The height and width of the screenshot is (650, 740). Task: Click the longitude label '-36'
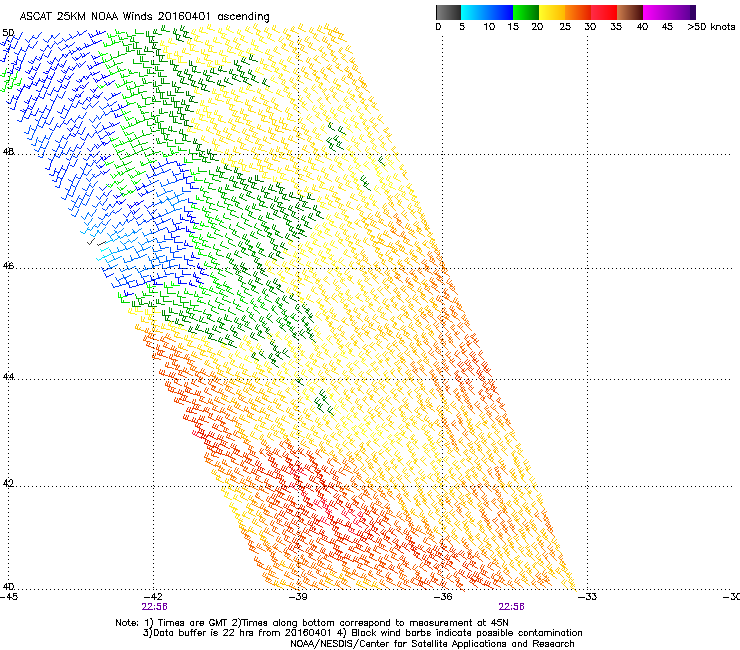tap(443, 597)
